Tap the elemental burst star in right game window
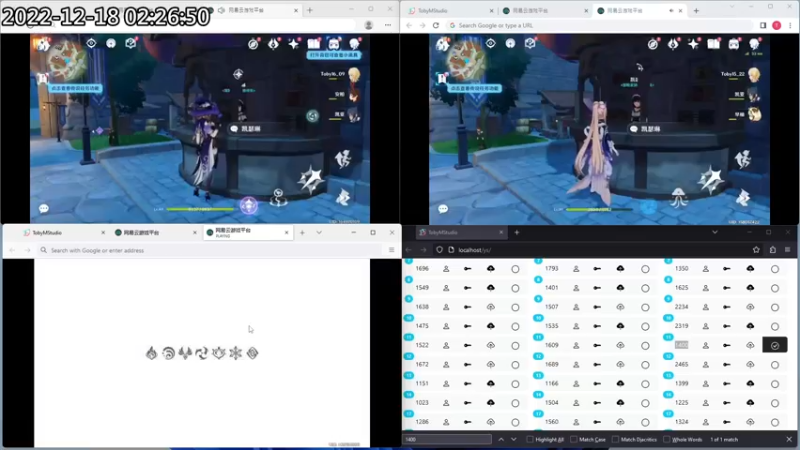 (710, 180)
